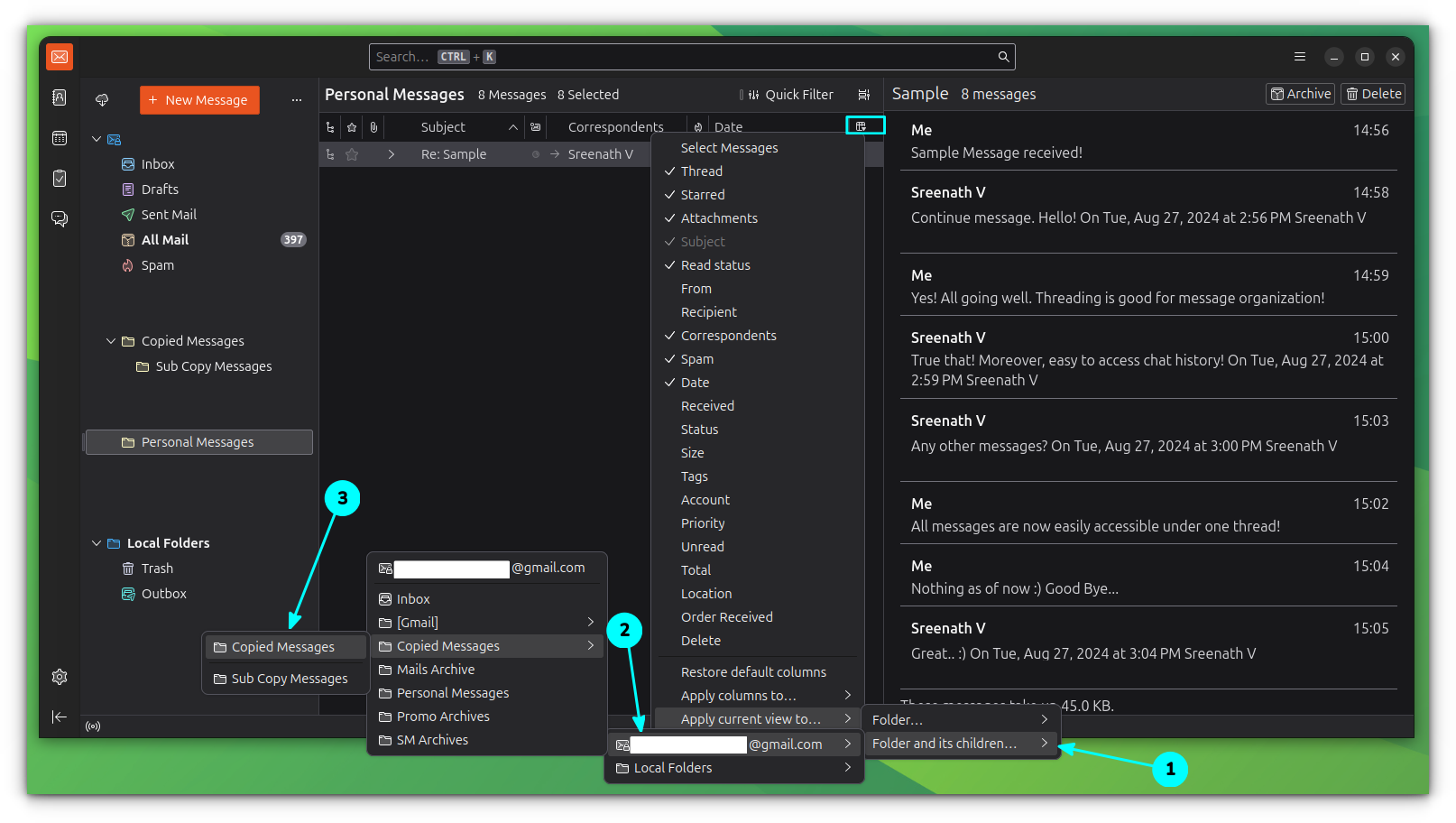Screen dimensions: 1456x823
Task: Disable the Attachments column
Action: pos(719,217)
